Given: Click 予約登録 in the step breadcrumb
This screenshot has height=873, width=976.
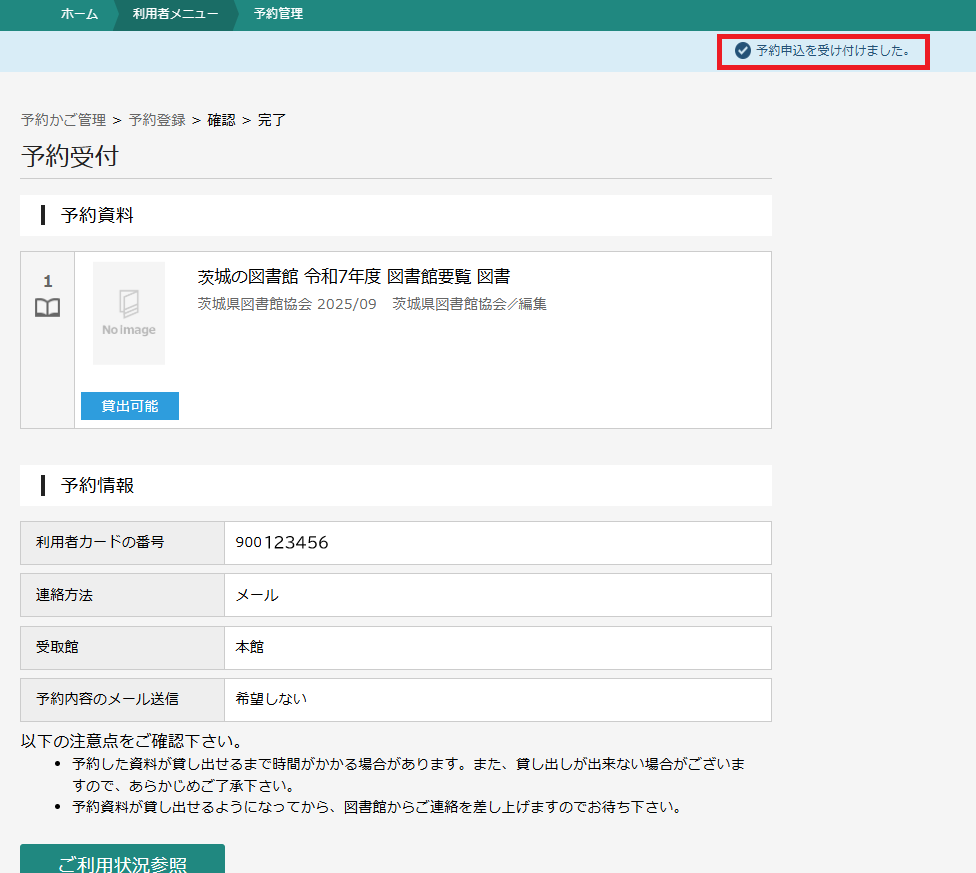Looking at the screenshot, I should coord(157,120).
